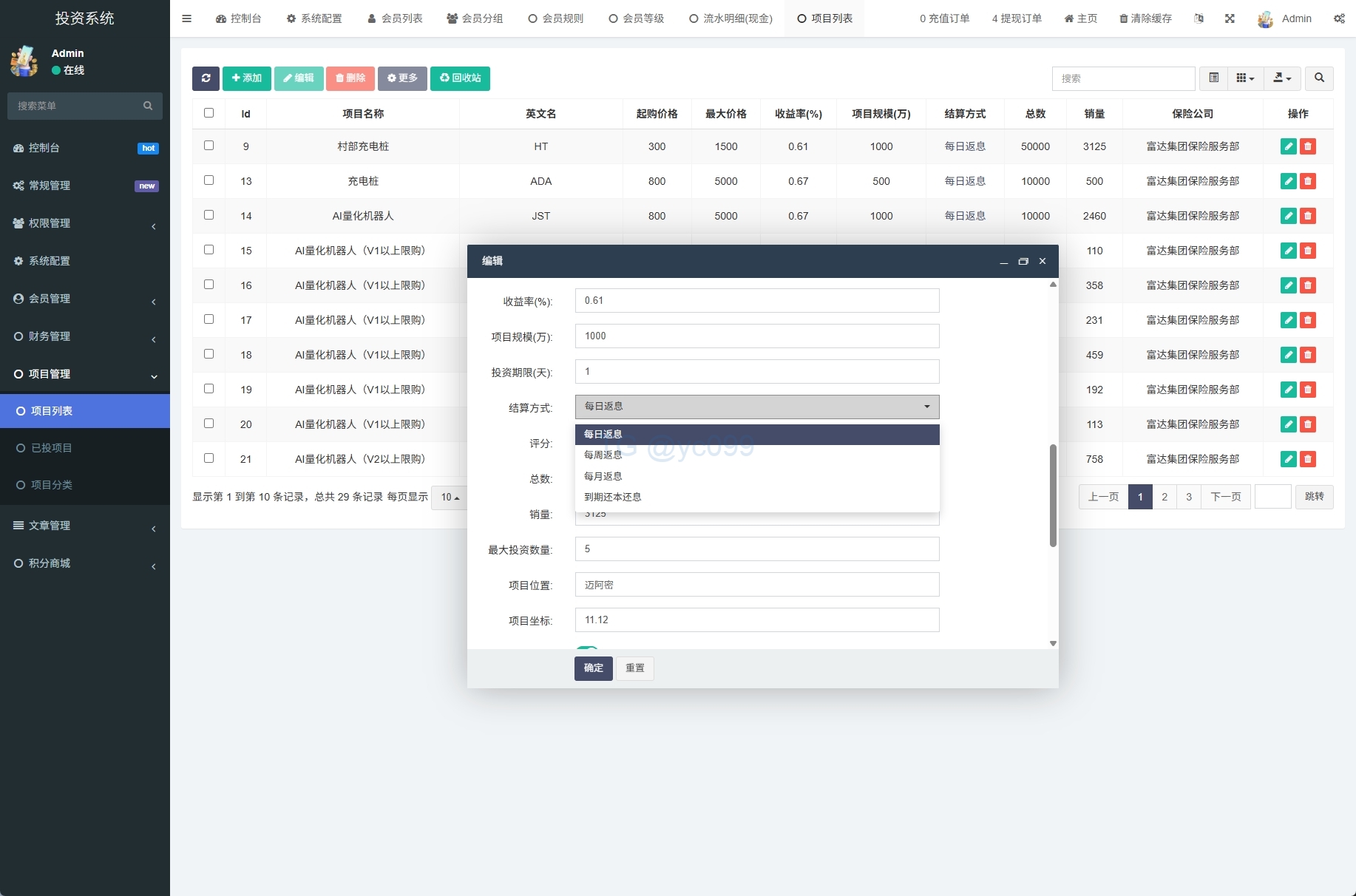The image size is (1356, 896).
Task: Click the 回收站 recycle bin button
Action: click(460, 78)
